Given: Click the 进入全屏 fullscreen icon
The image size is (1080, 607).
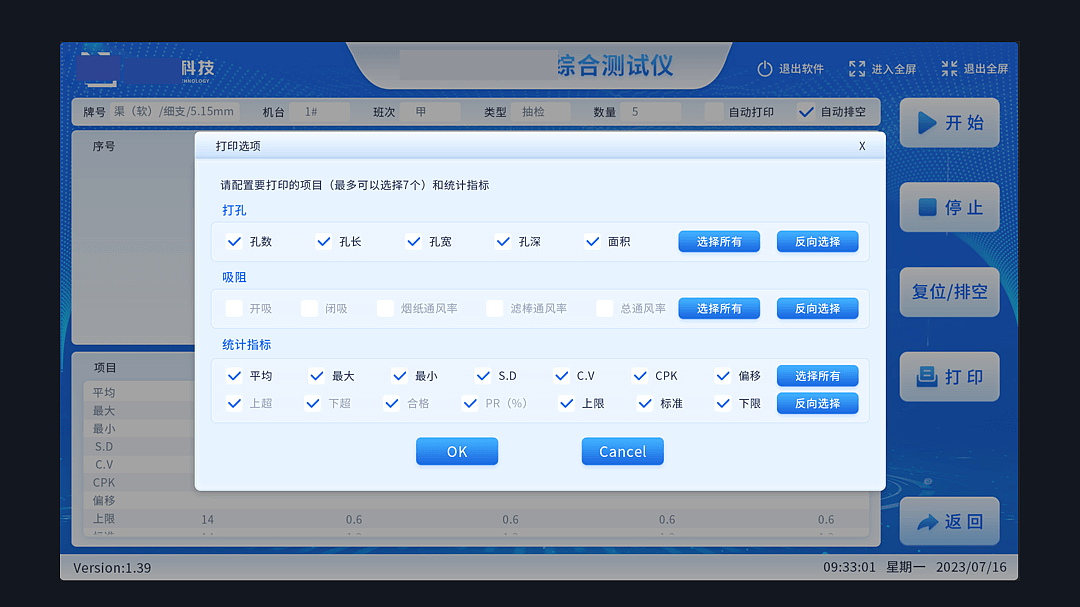Looking at the screenshot, I should [856, 68].
